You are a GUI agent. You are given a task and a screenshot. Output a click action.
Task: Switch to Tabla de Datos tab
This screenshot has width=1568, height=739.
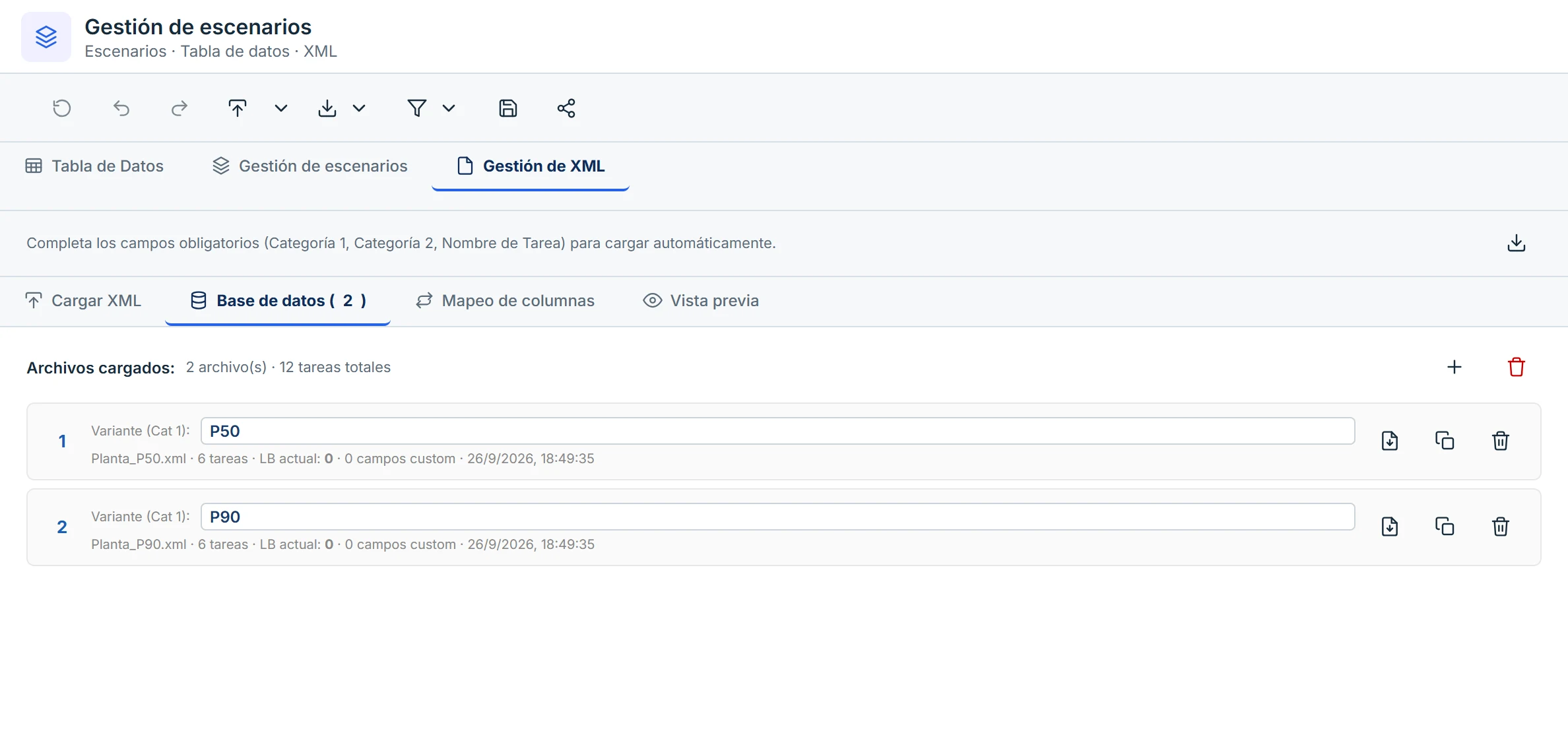(94, 166)
